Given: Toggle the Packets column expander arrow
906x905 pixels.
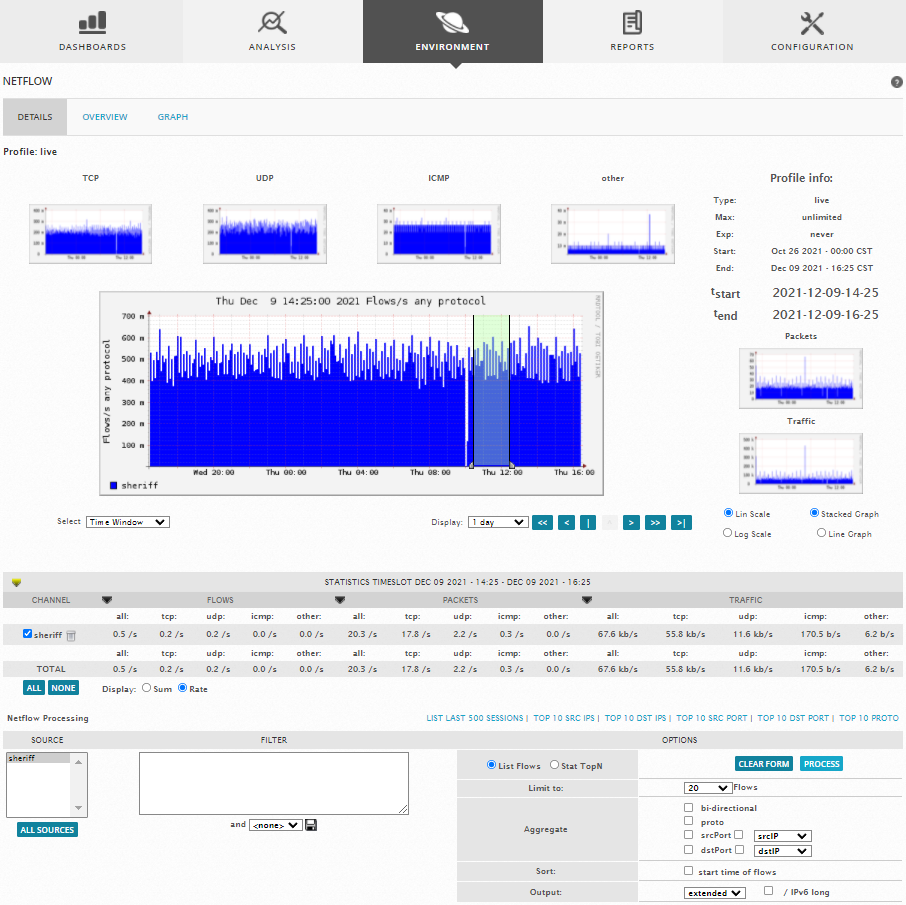Looking at the screenshot, I should pos(340,600).
